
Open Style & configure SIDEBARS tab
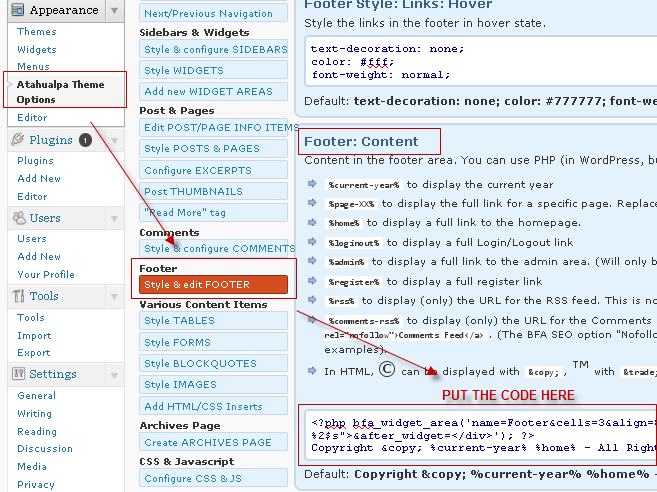coord(214,49)
